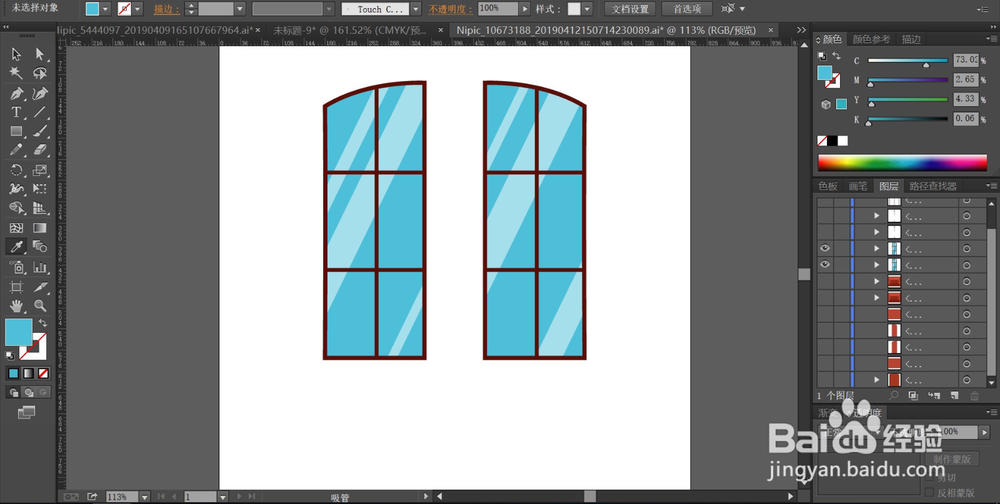Hide the first window-thumbnail layer via its eye
Viewport: 1000px width, 504px height.
[x=825, y=248]
